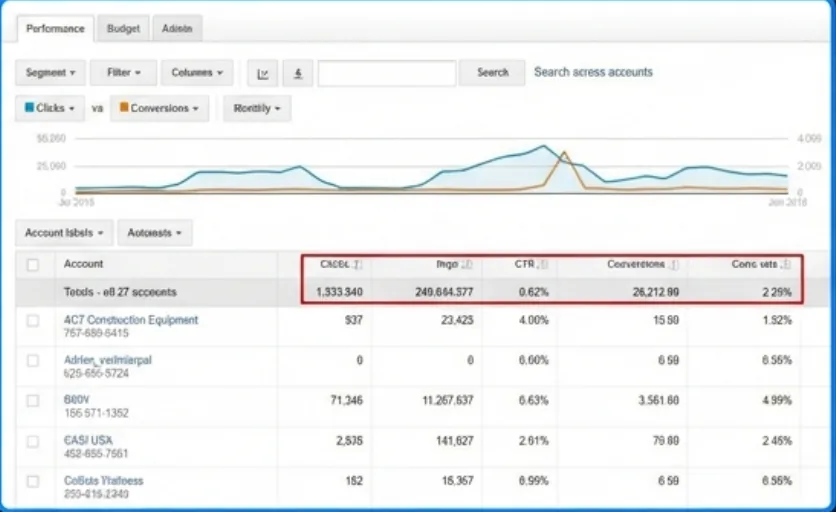Open the Columns dropdown
The height and width of the screenshot is (512, 836).
pyautogui.click(x=197, y=73)
